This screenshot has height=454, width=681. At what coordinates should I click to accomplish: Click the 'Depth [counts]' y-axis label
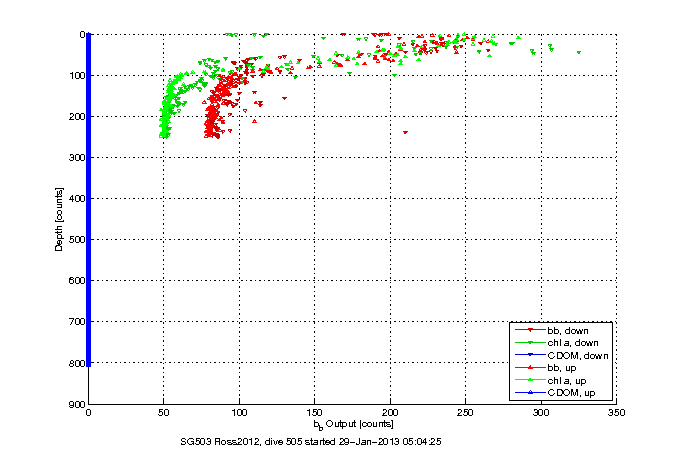pos(59,219)
